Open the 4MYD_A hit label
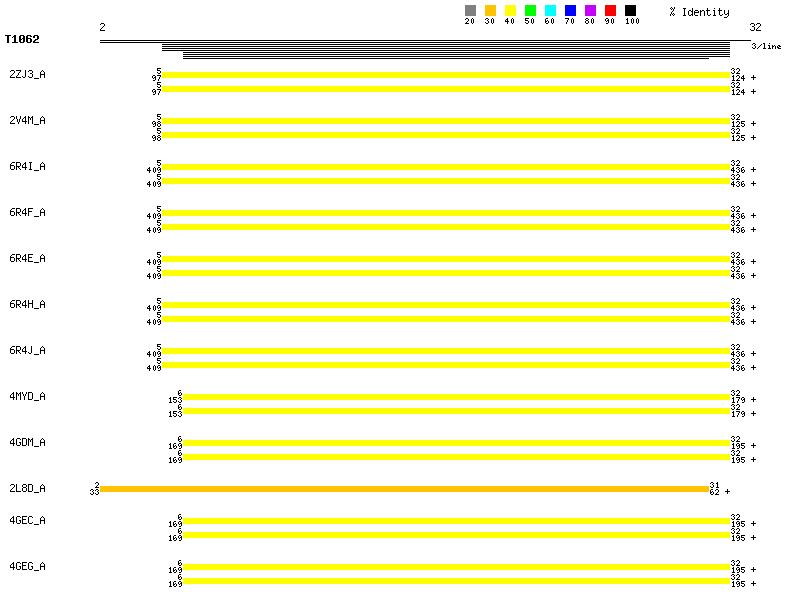 [27, 396]
